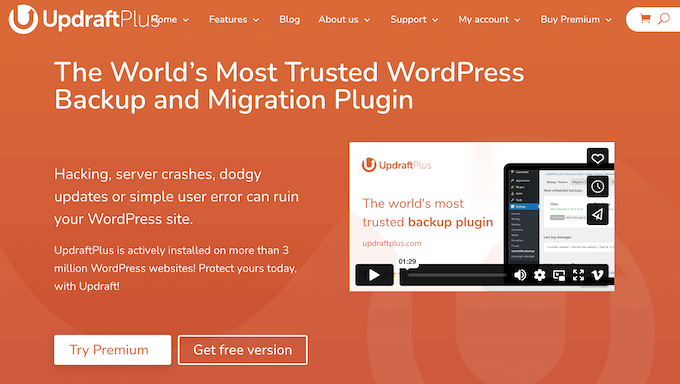The height and width of the screenshot is (384, 680).
Task: Click the Get free version button
Action: tap(243, 350)
